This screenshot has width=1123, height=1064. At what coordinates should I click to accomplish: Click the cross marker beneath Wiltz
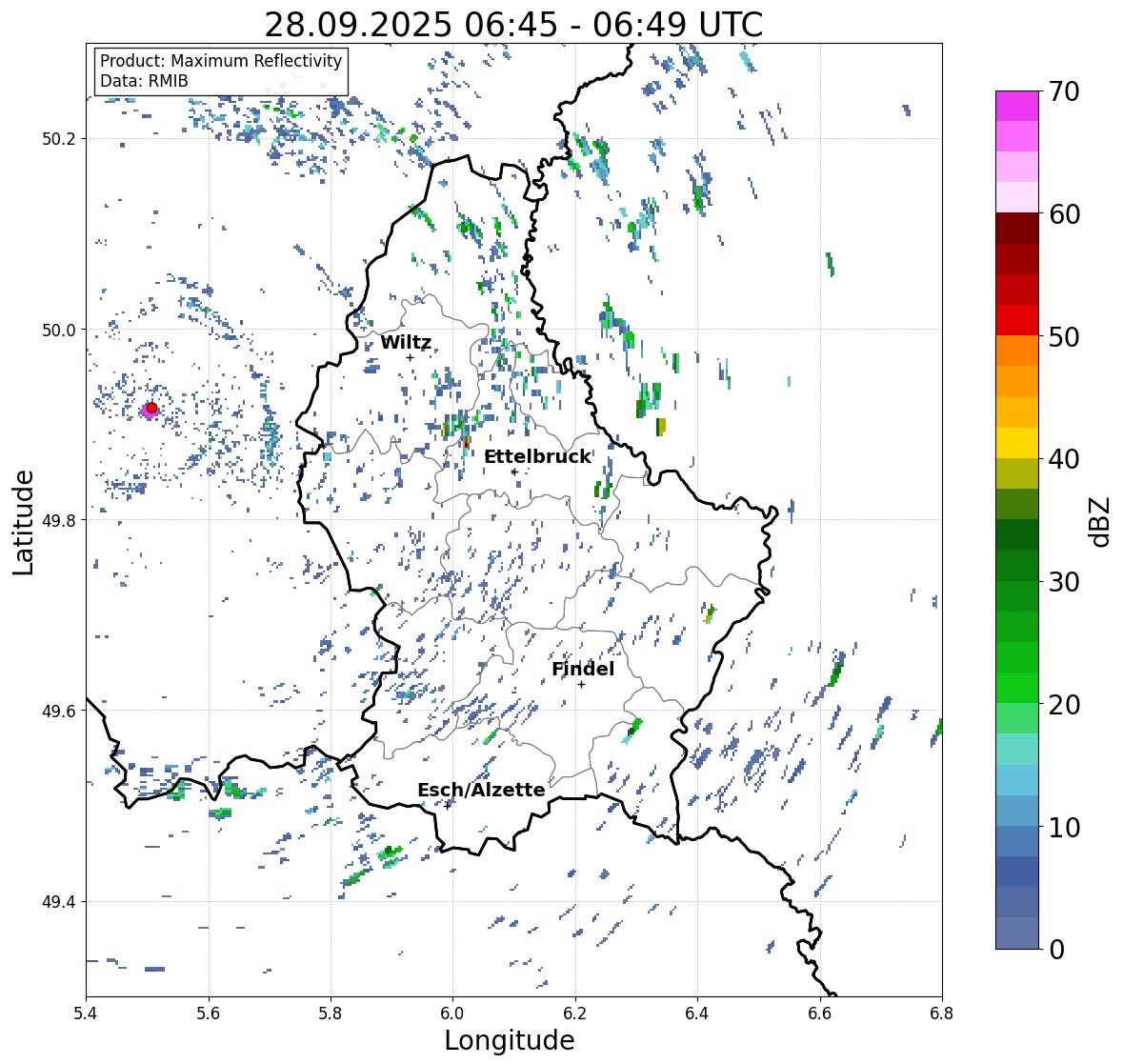point(410,357)
